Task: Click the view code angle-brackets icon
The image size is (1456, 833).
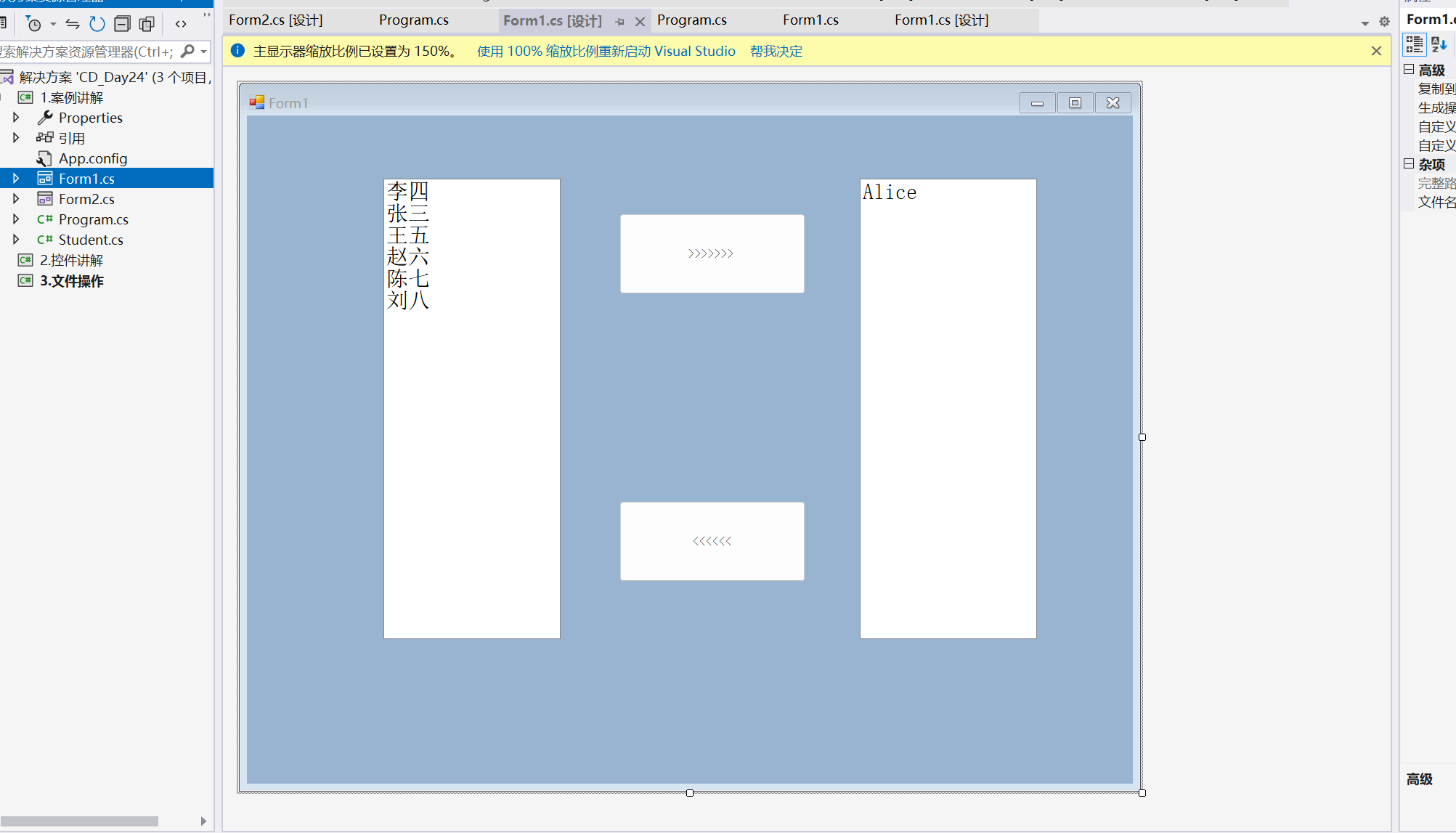Action: pos(181,24)
